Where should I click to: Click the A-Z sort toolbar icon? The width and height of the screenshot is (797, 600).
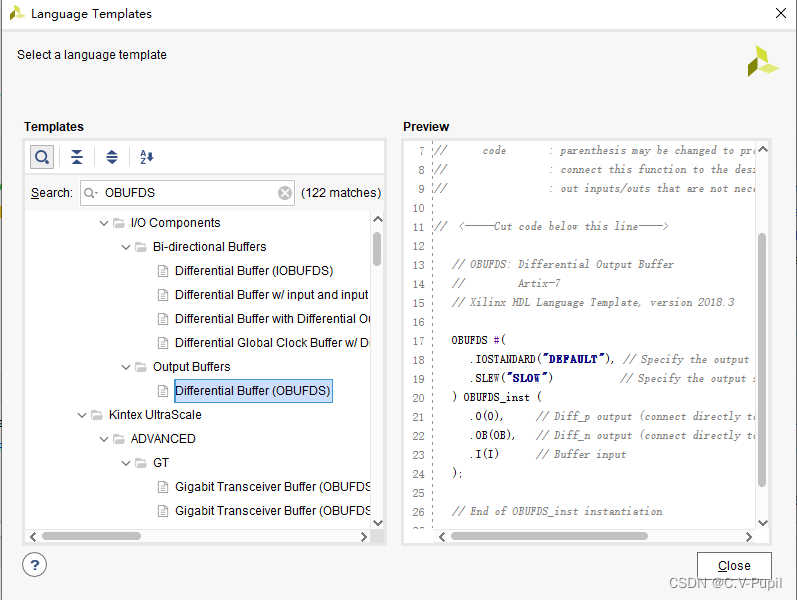(146, 157)
